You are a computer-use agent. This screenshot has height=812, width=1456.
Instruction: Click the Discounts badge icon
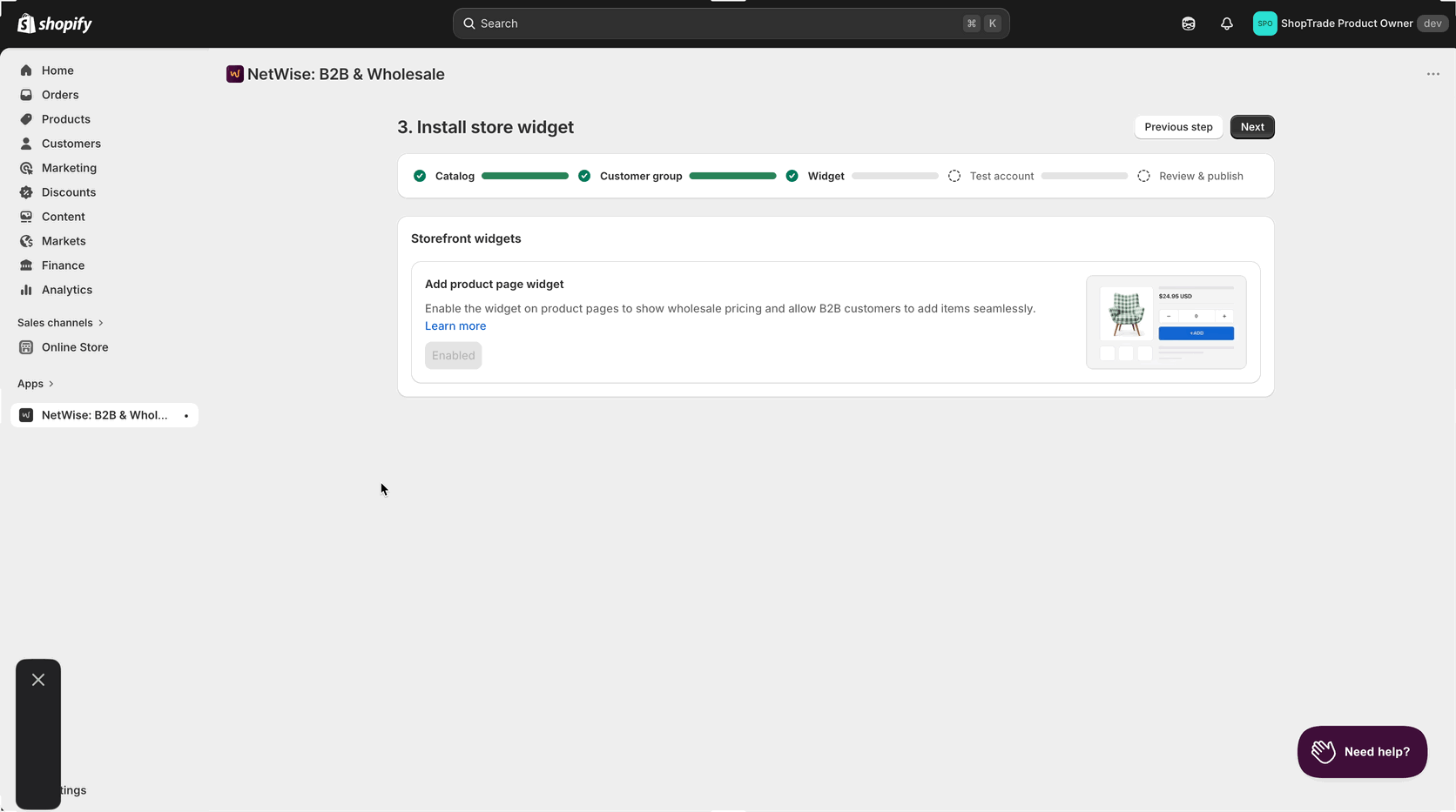(x=26, y=192)
